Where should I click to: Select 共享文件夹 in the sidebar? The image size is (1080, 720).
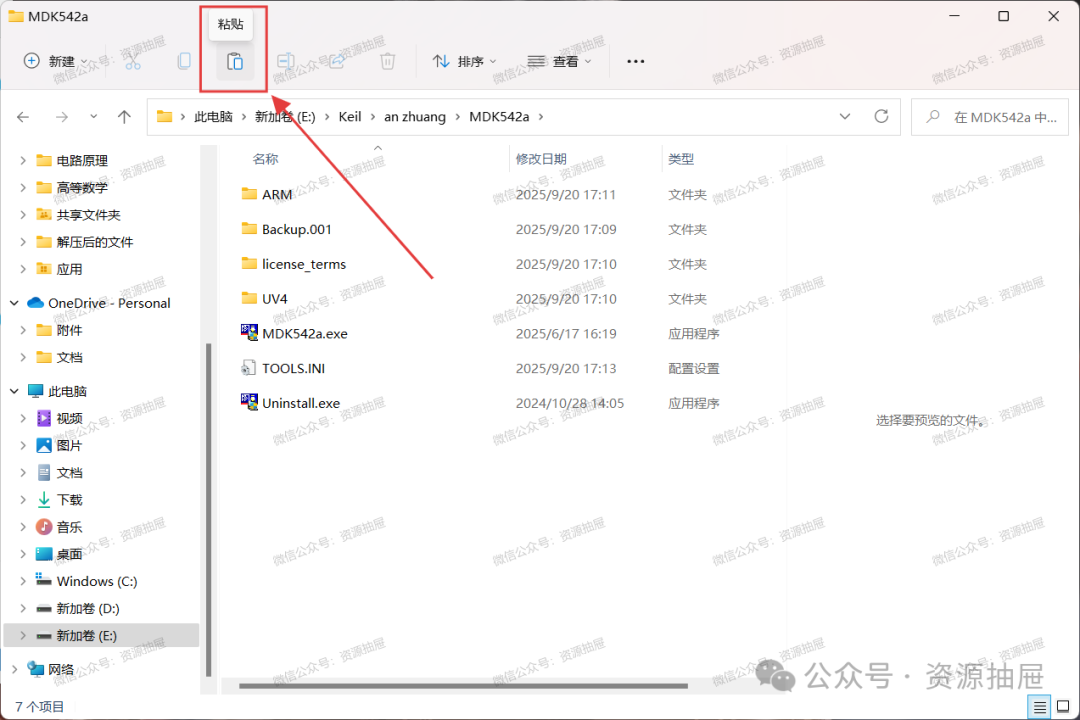(88, 215)
